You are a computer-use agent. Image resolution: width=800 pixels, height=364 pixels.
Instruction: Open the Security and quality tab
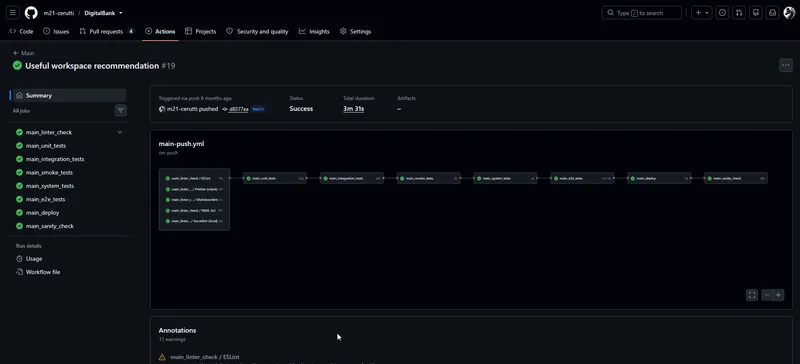[257, 31]
